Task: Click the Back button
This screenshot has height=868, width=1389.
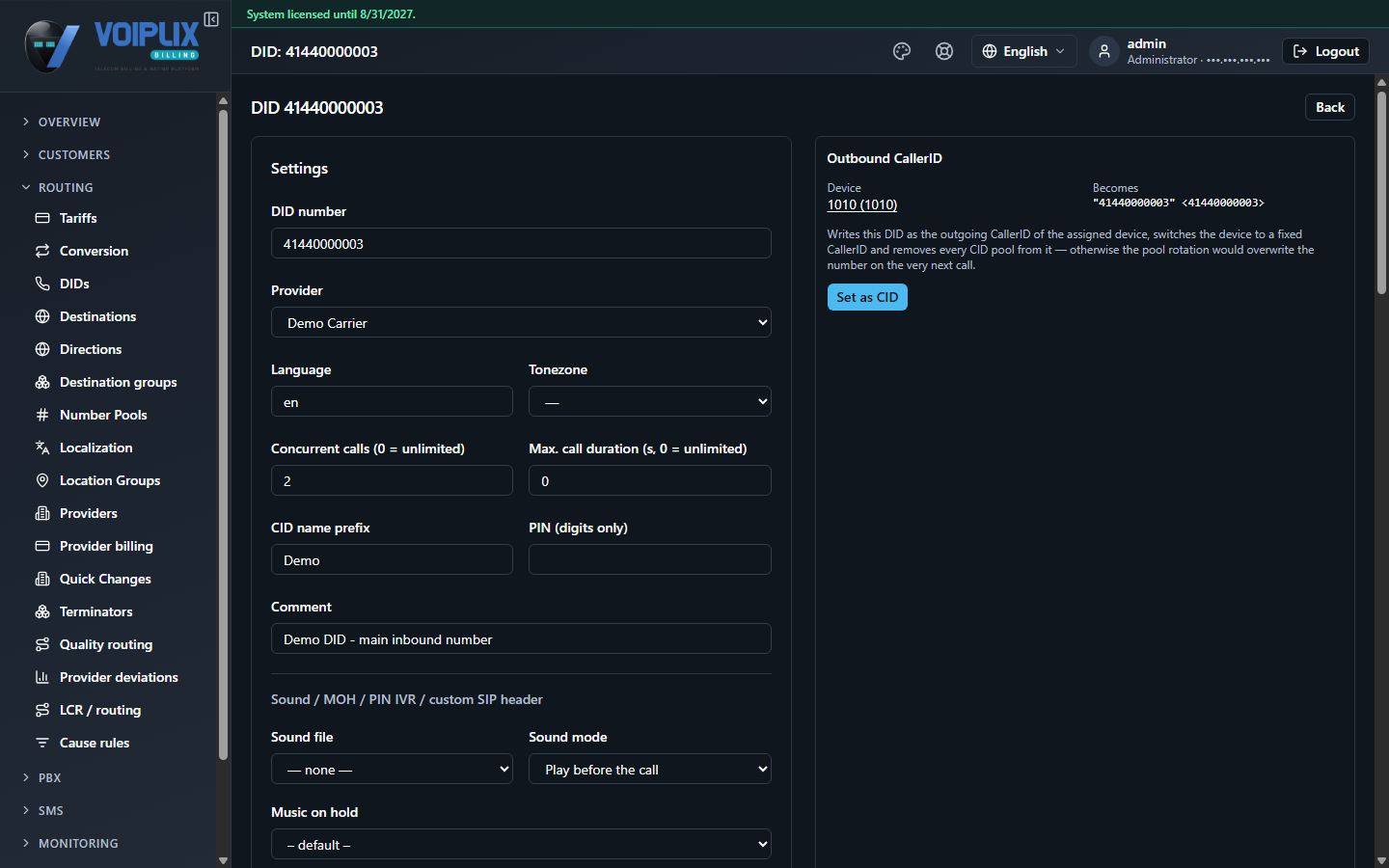Action: [1330, 107]
